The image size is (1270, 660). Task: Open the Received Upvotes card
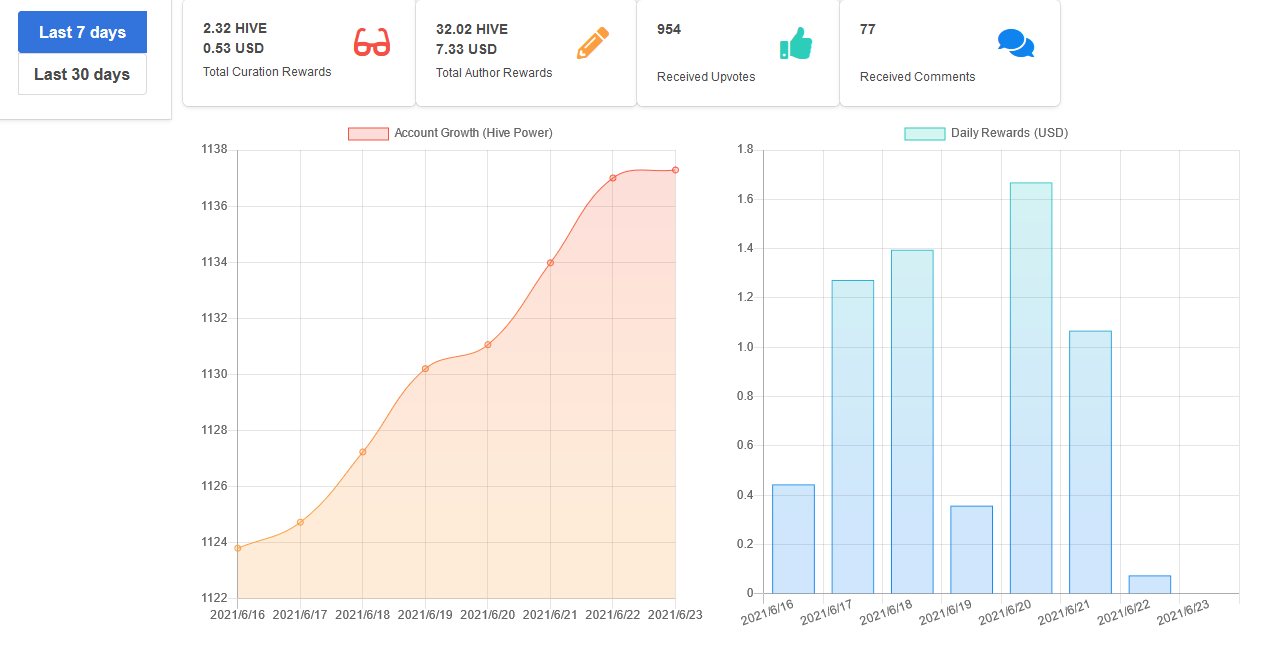(x=738, y=52)
